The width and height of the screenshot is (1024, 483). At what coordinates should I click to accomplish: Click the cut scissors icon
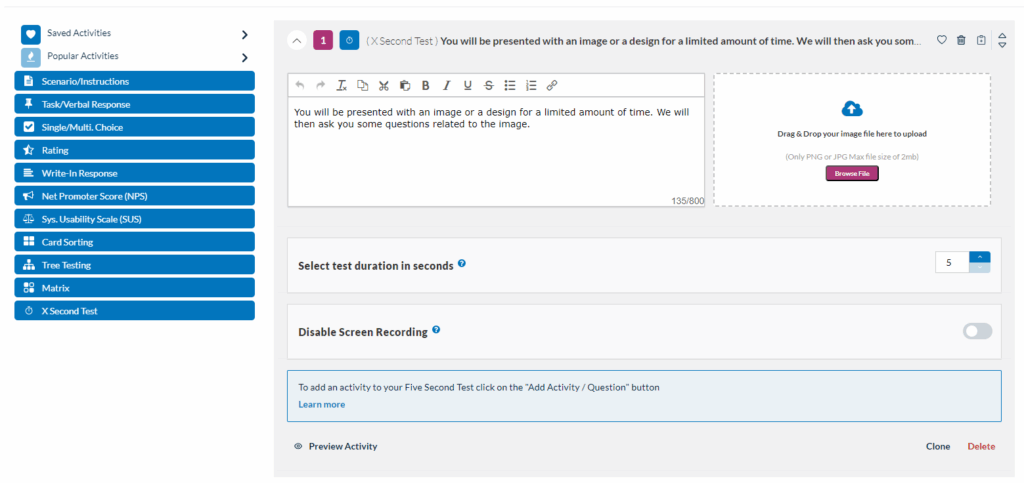pos(383,85)
